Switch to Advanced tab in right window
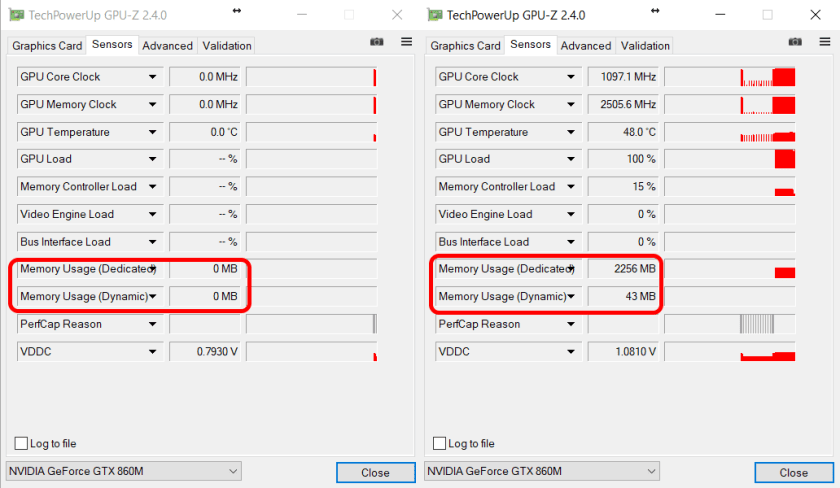The width and height of the screenshot is (840, 488). click(x=586, y=46)
